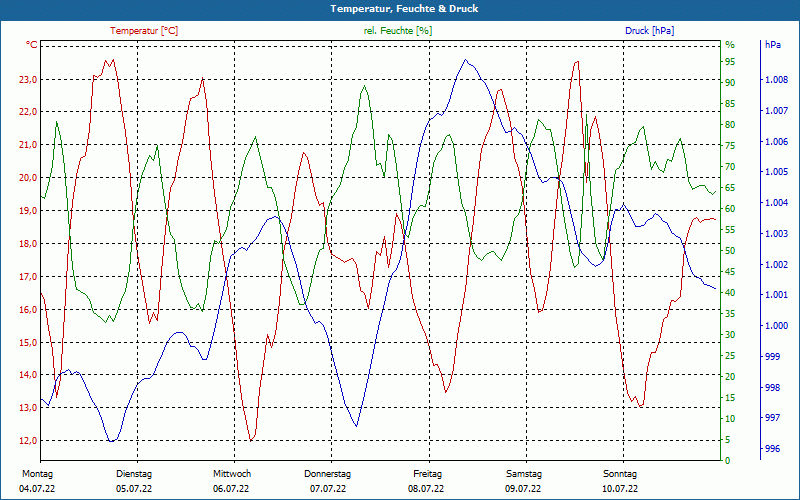
Task: Click the date 10.07.22
Action: click(x=620, y=489)
